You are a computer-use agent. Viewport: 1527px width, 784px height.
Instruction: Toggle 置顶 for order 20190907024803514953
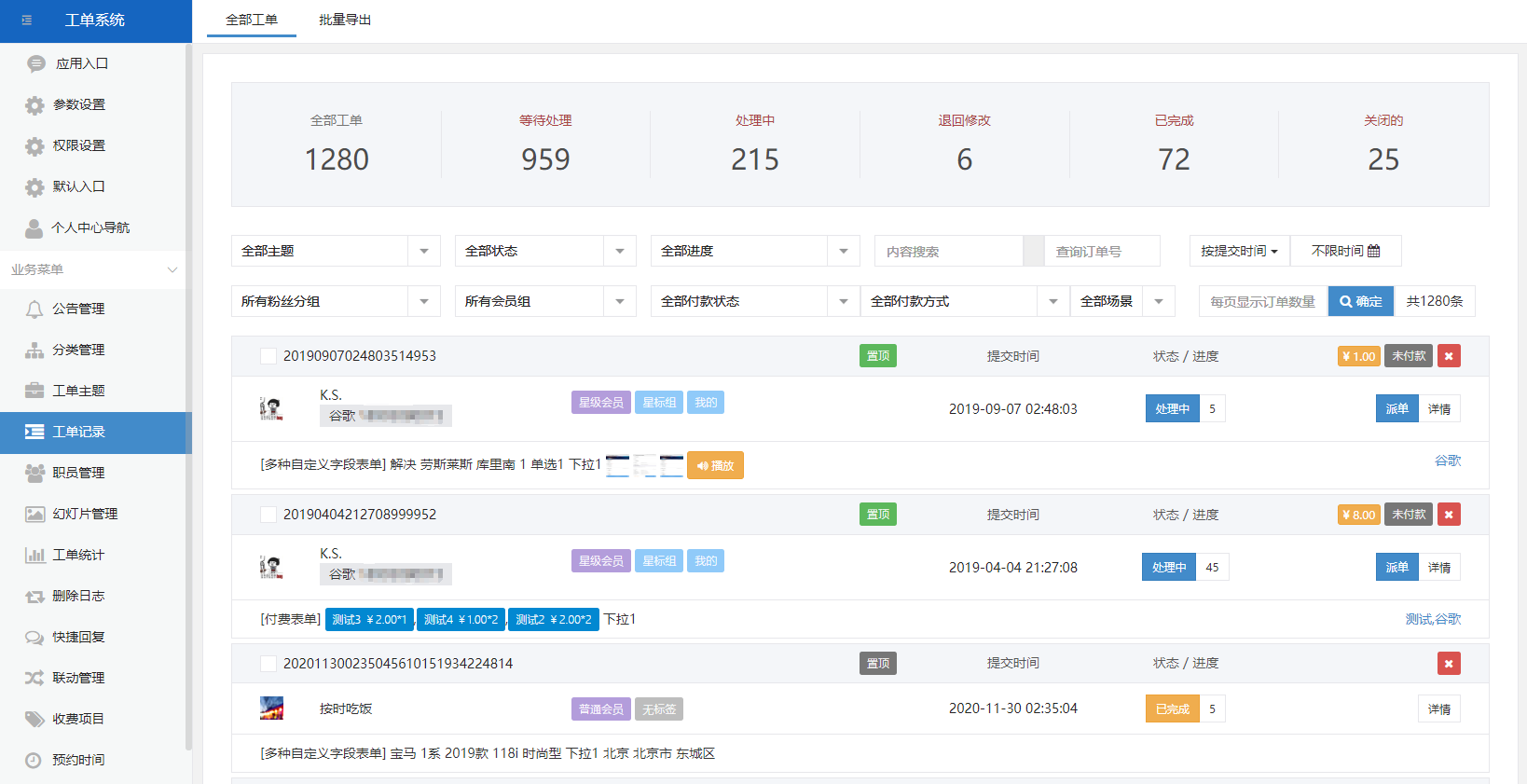[878, 356]
